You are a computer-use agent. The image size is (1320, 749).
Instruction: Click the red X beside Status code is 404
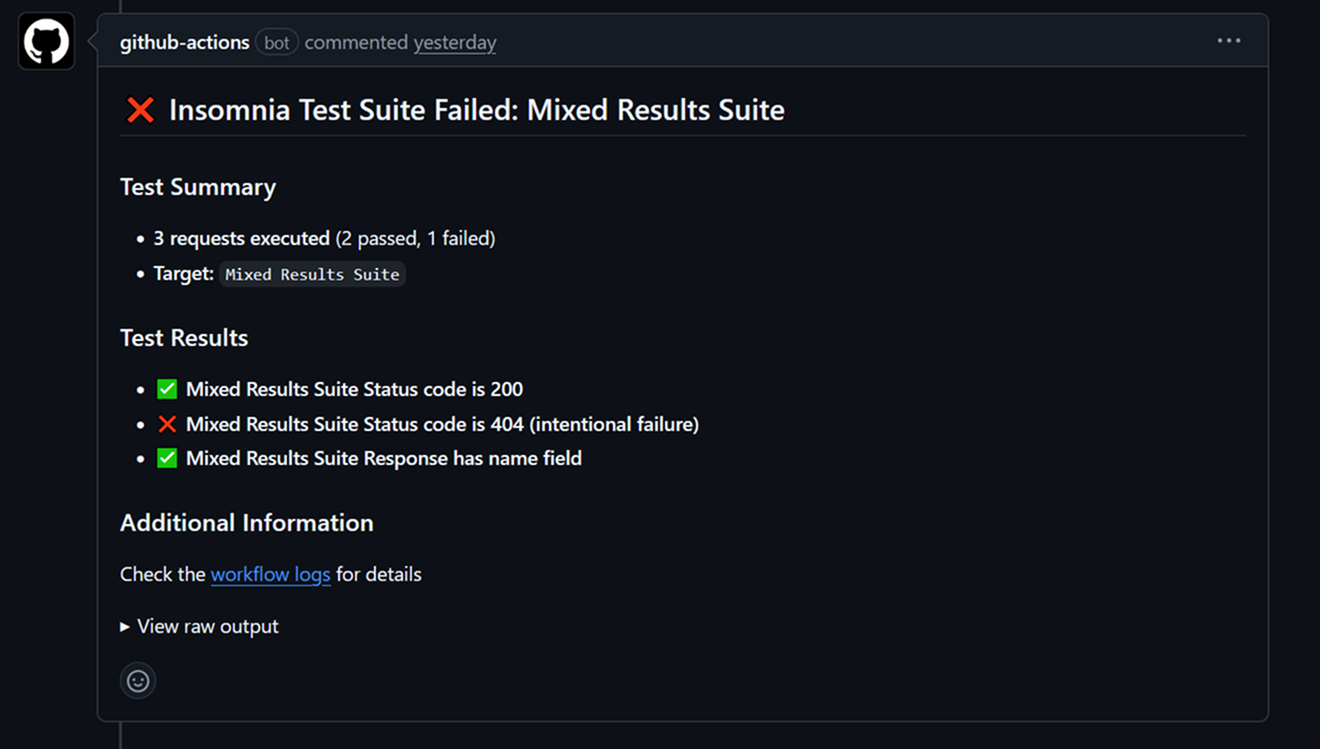(x=166, y=423)
